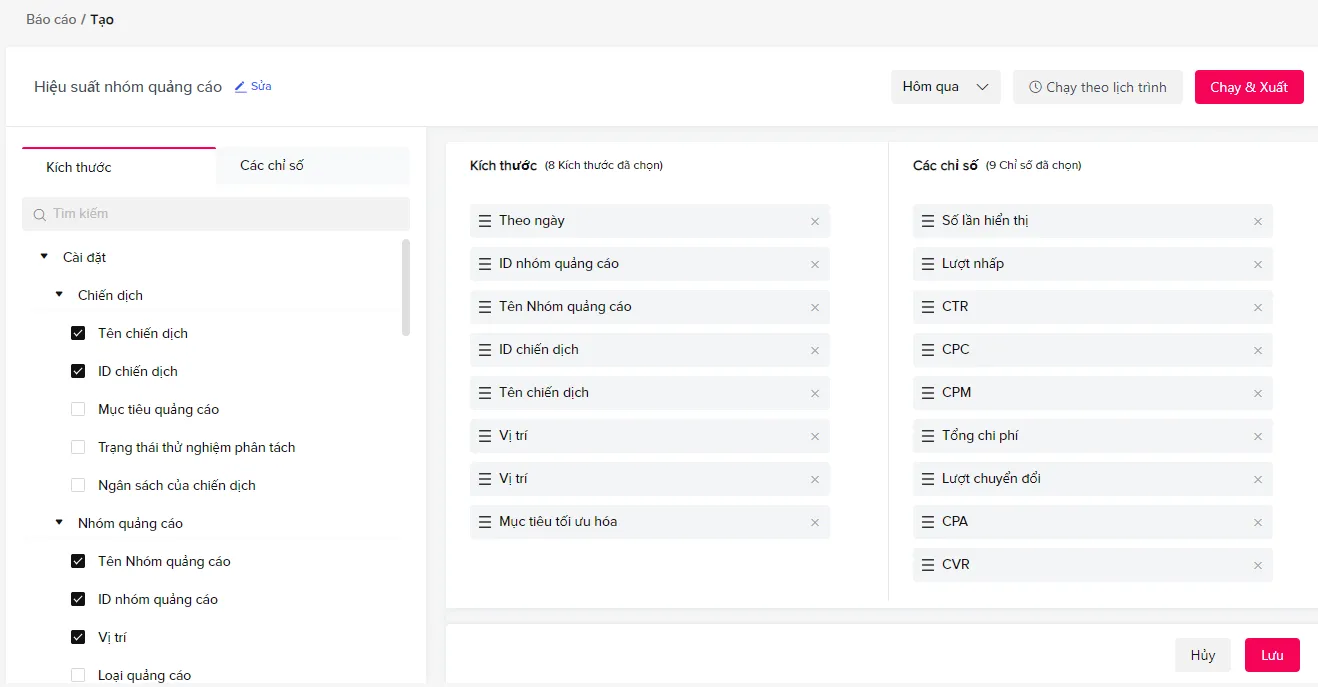Click the X on the ID chiến dịch chip
1318x687 pixels.
click(815, 351)
